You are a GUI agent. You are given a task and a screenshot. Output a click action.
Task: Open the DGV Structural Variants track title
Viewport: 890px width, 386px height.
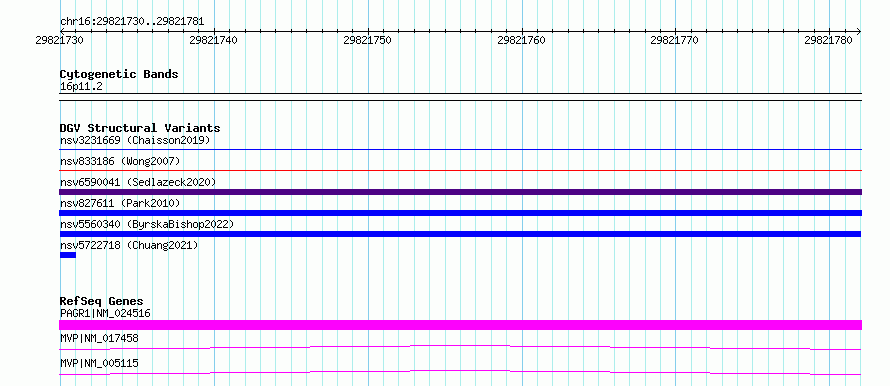140,128
